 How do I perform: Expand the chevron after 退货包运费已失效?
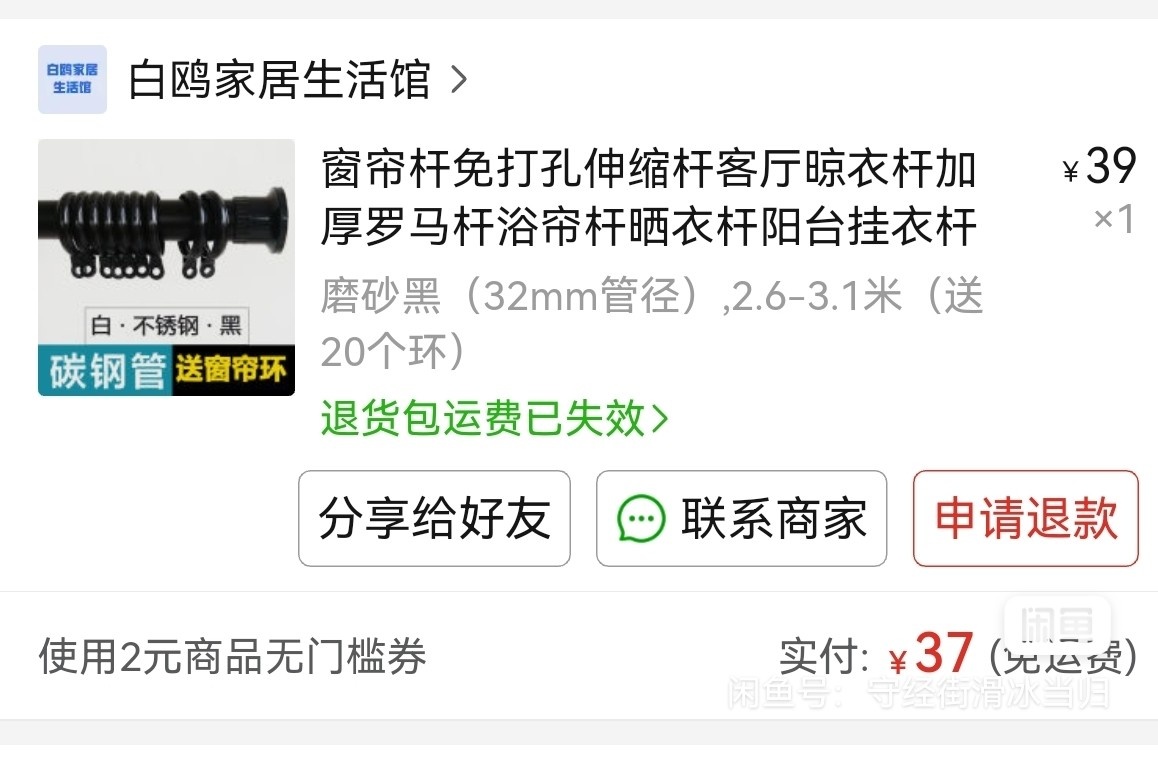click(659, 419)
